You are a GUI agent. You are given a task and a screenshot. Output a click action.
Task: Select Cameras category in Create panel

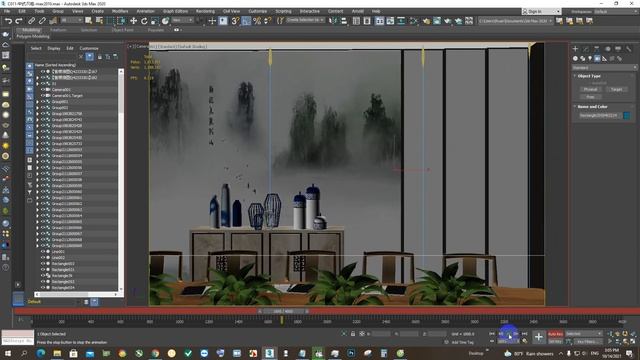(x=597, y=59)
